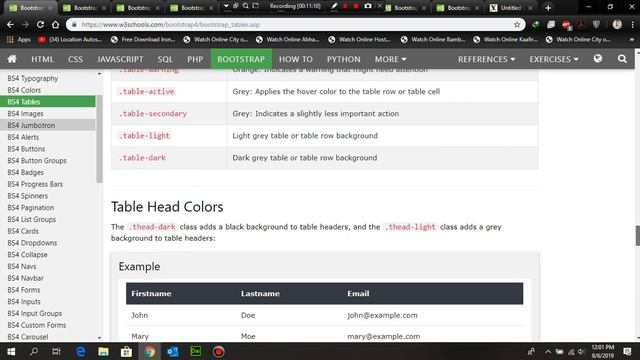This screenshot has height=360, width=640.
Task: Click the Chrome profile avatar
Action: pos(617,24)
